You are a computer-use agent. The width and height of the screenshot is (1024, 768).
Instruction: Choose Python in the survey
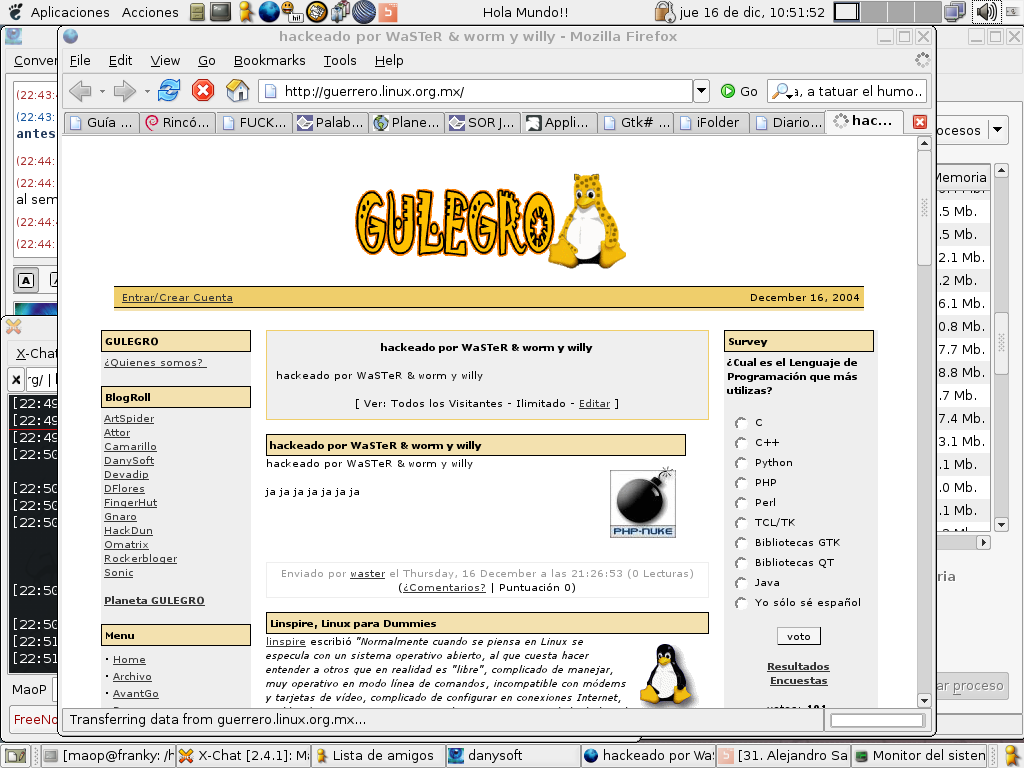pyautogui.click(x=741, y=463)
